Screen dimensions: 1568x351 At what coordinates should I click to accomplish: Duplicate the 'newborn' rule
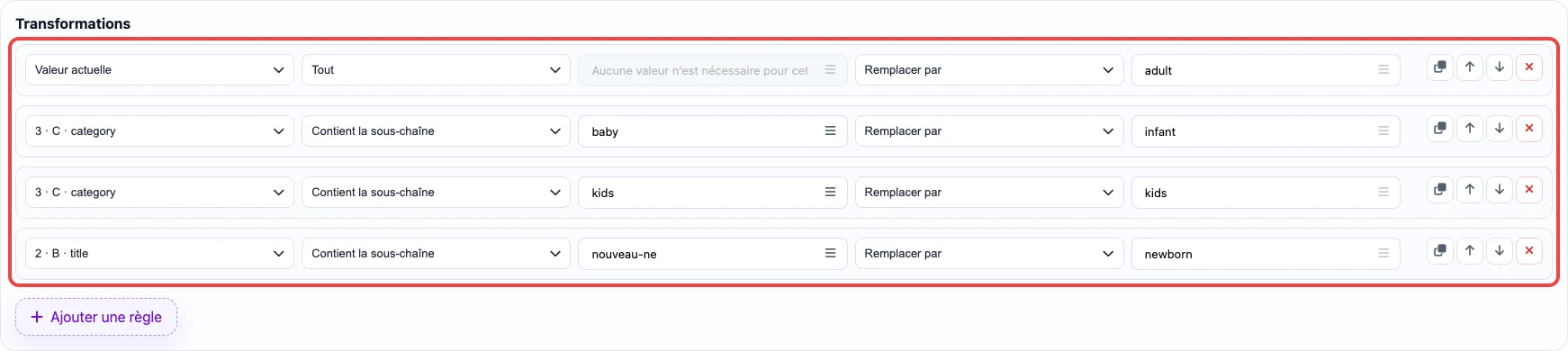tap(1440, 251)
